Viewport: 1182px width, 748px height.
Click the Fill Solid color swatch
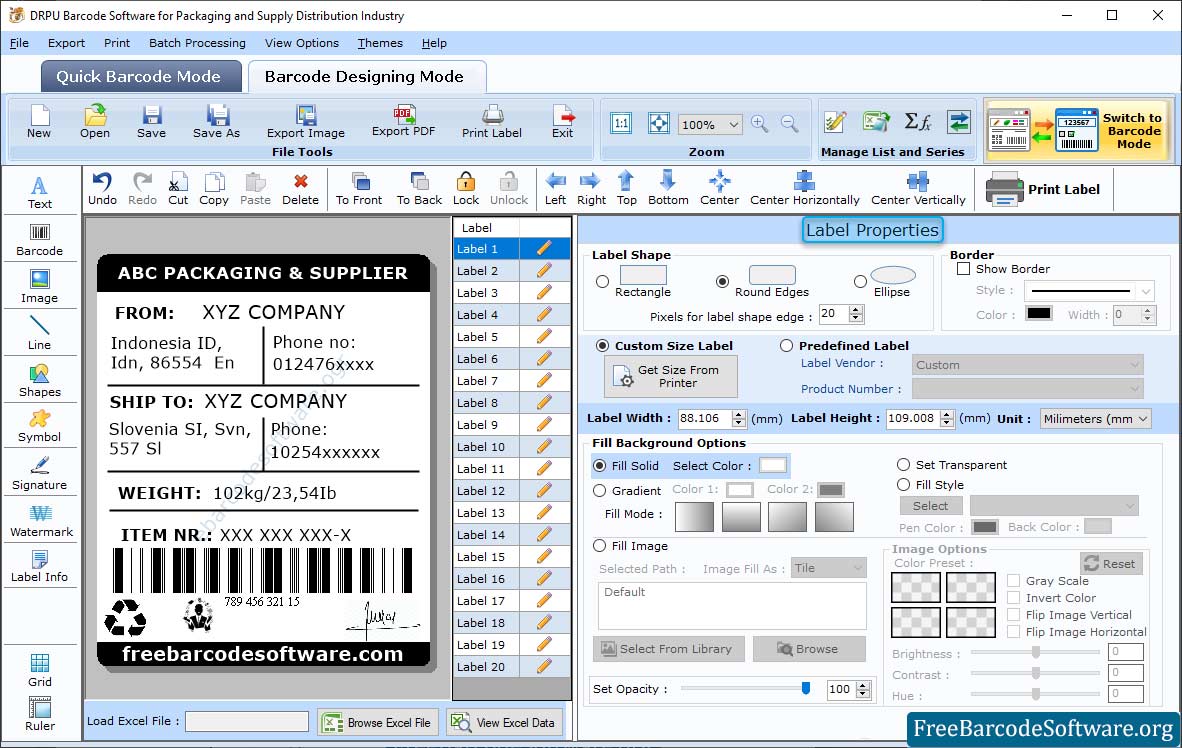click(773, 465)
